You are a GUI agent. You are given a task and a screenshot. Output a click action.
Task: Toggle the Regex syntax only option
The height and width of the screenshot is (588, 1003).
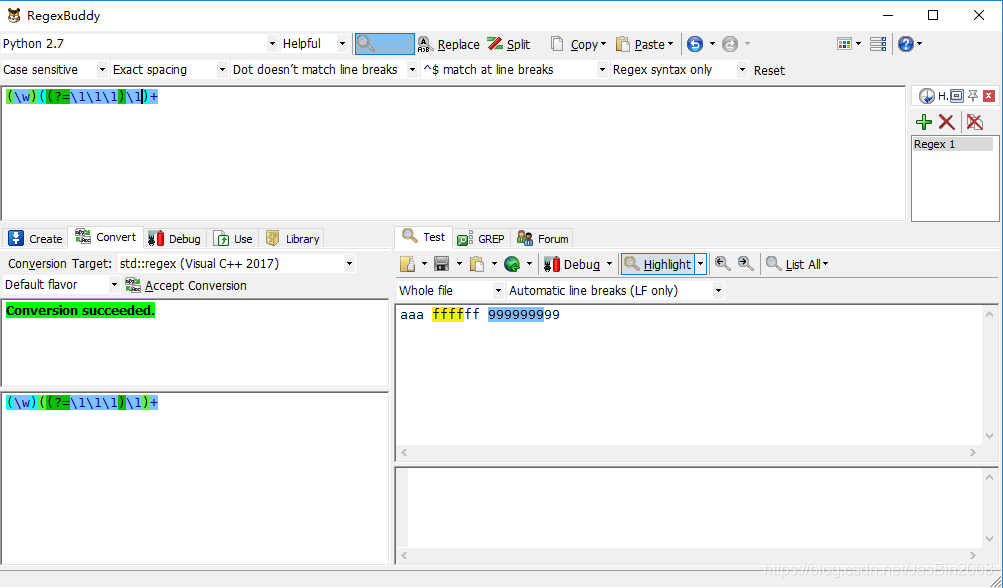(x=679, y=70)
